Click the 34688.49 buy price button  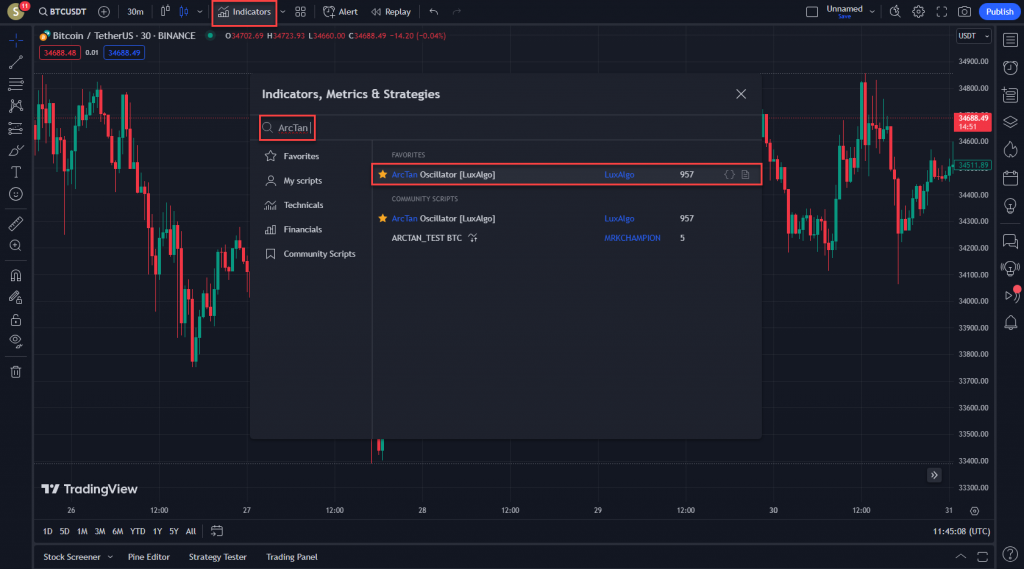coord(124,53)
